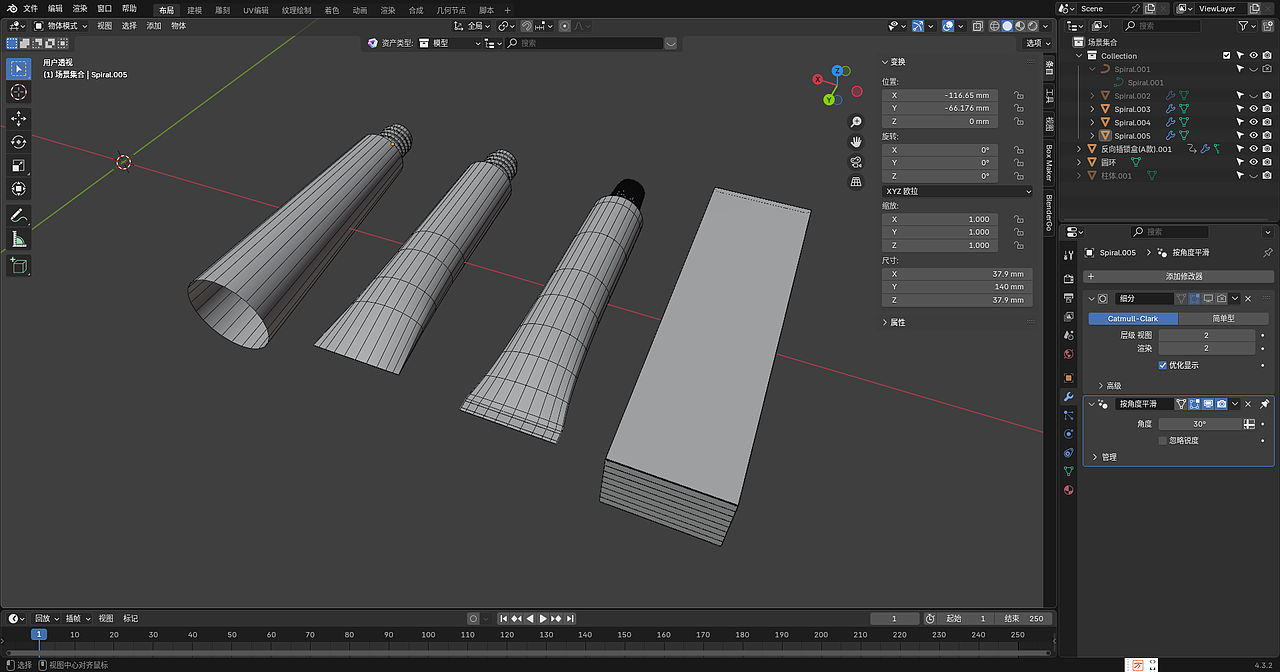Enable 忽略锐度 checkbox
This screenshot has height=672, width=1280.
click(x=1162, y=440)
